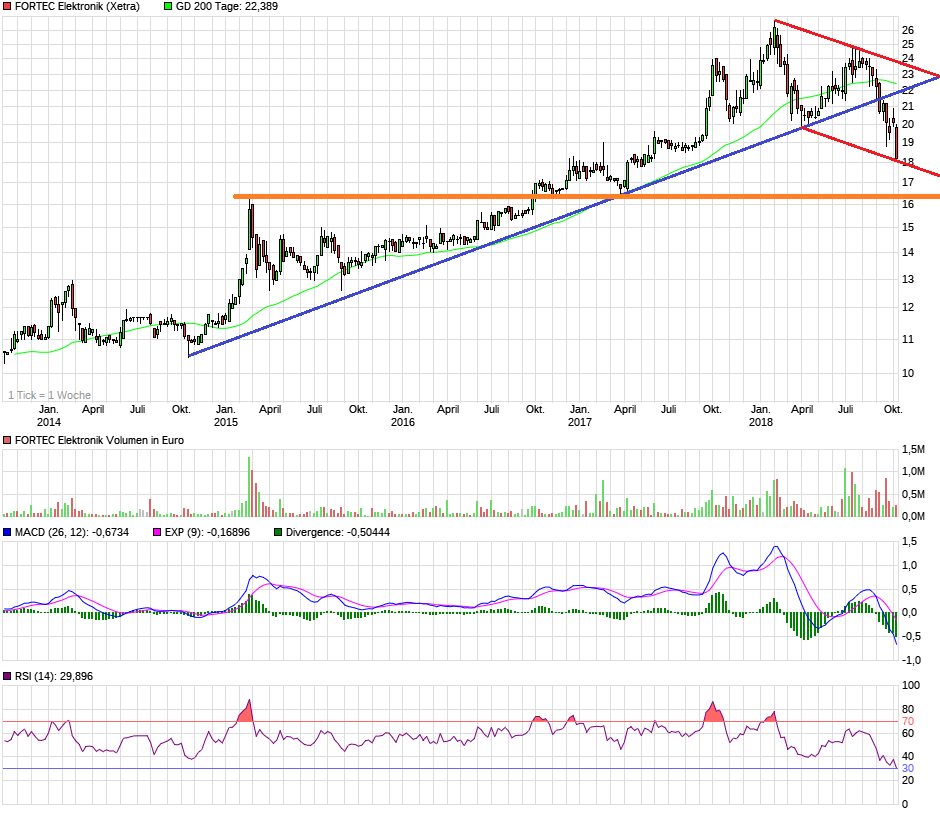Image resolution: width=940 pixels, height=814 pixels.
Task: Toggle the volume histogram visibility
Action: pos(8,438)
